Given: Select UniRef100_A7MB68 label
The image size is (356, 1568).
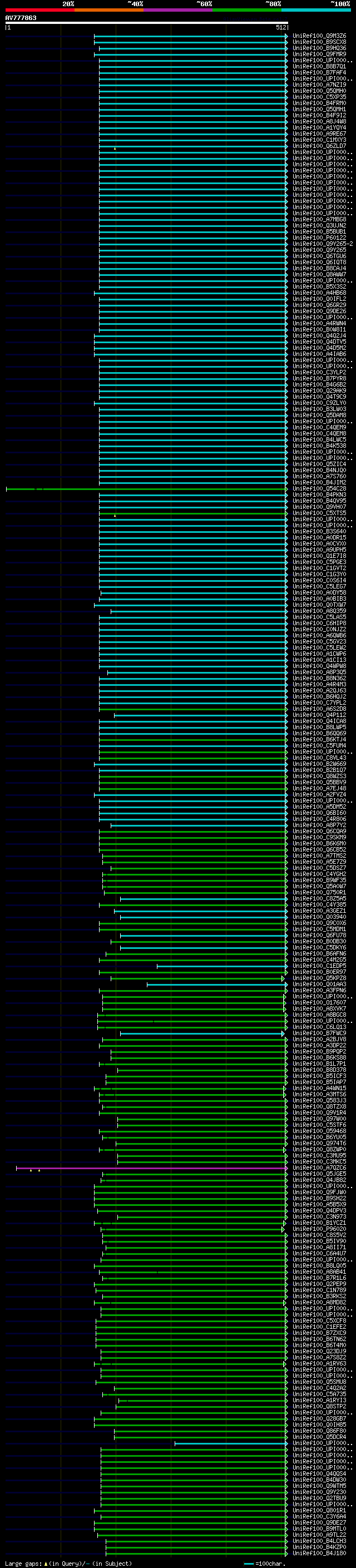Looking at the screenshot, I should pos(319,219).
